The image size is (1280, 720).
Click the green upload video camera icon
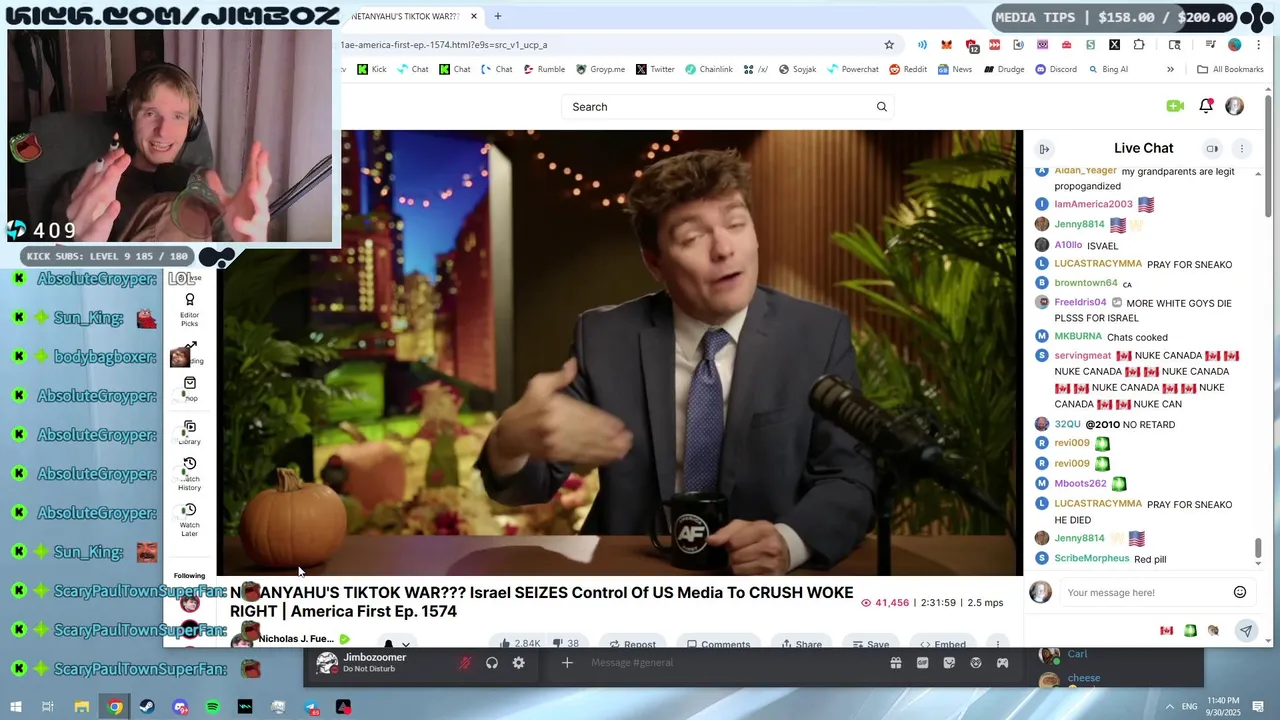click(x=1175, y=106)
